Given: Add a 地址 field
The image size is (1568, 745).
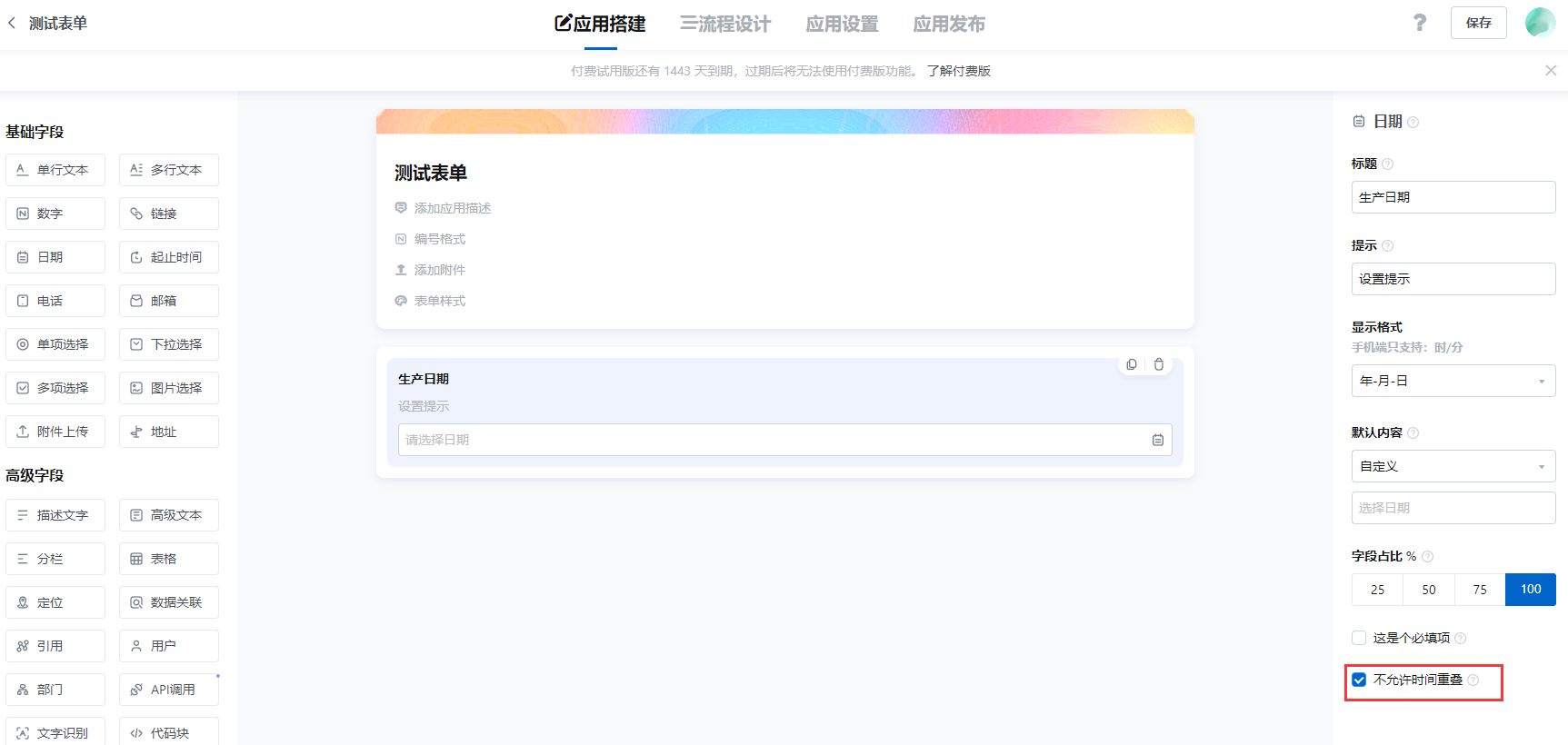Looking at the screenshot, I should 169,432.
